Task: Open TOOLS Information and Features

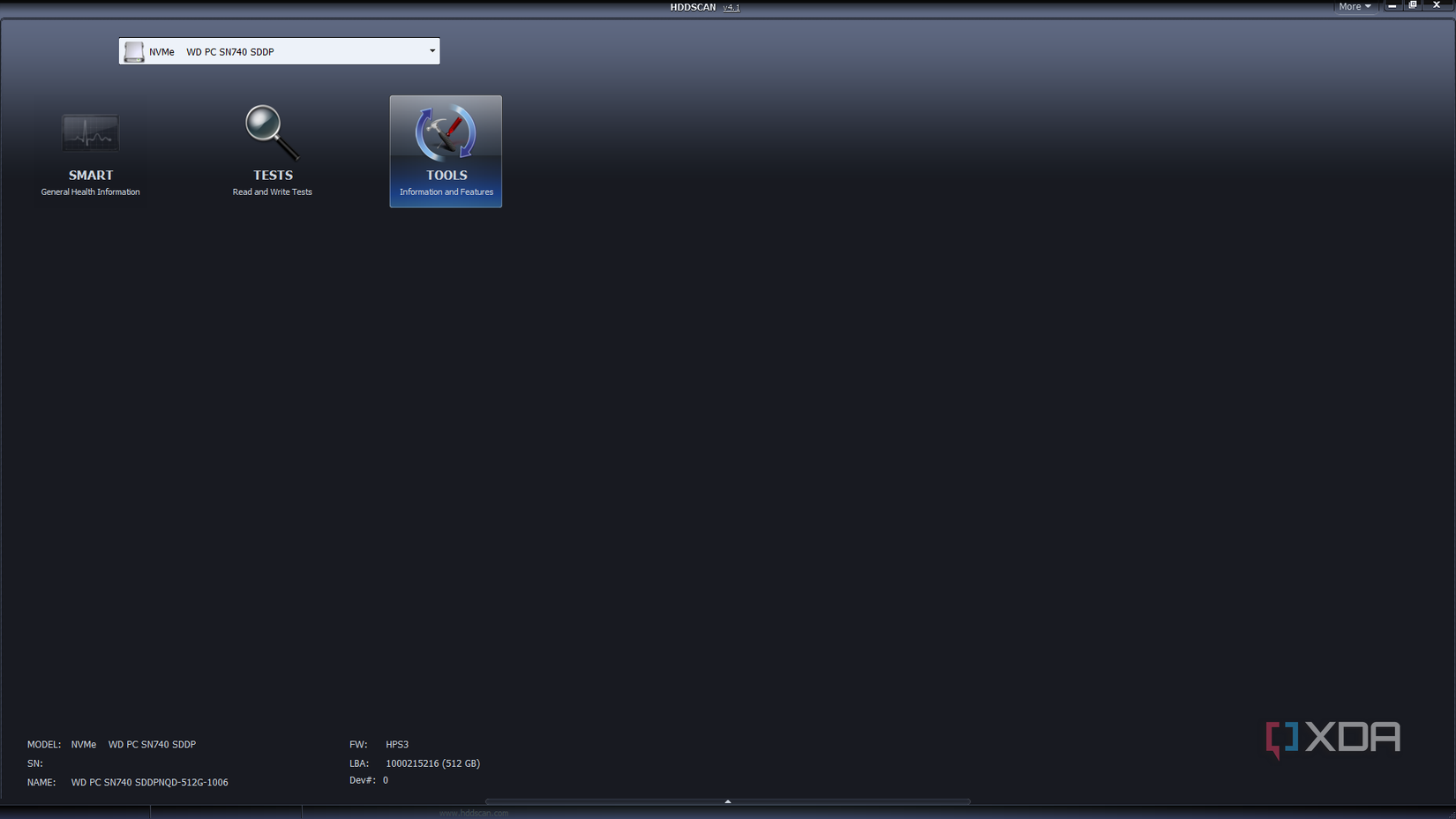Action: [x=446, y=152]
